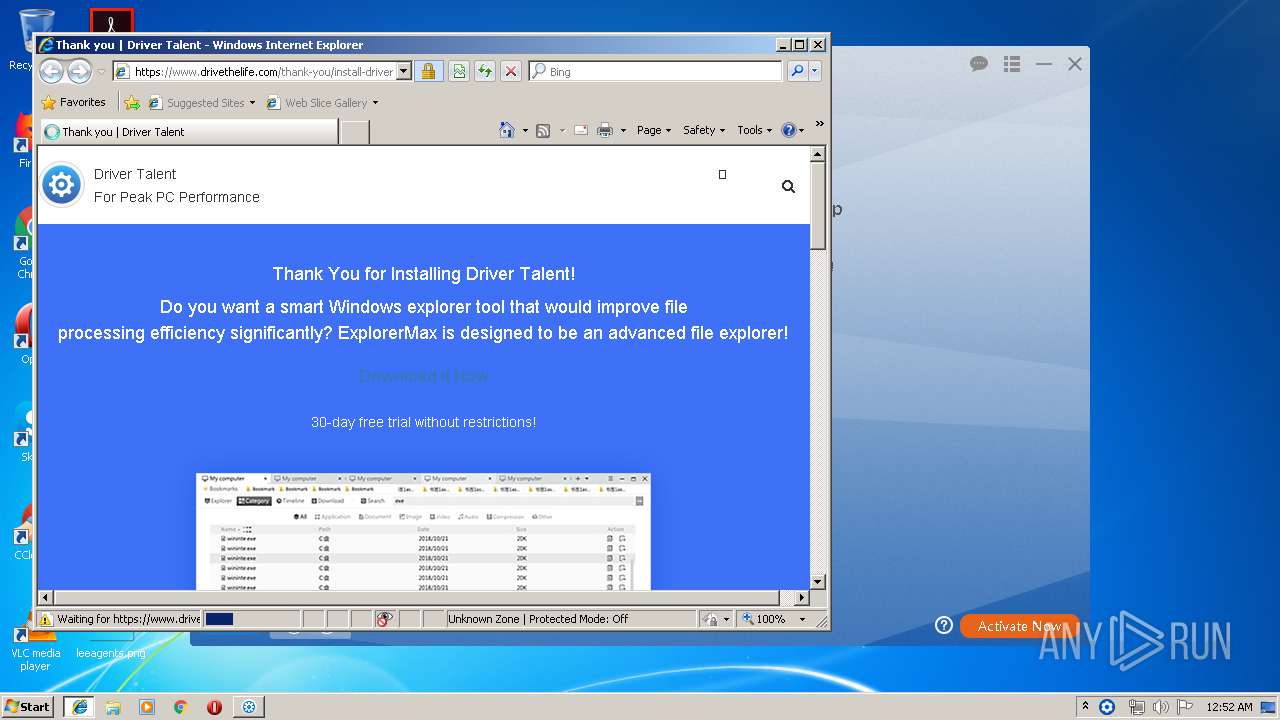
Task: Click the Read Mail envelope icon
Action: 580,130
